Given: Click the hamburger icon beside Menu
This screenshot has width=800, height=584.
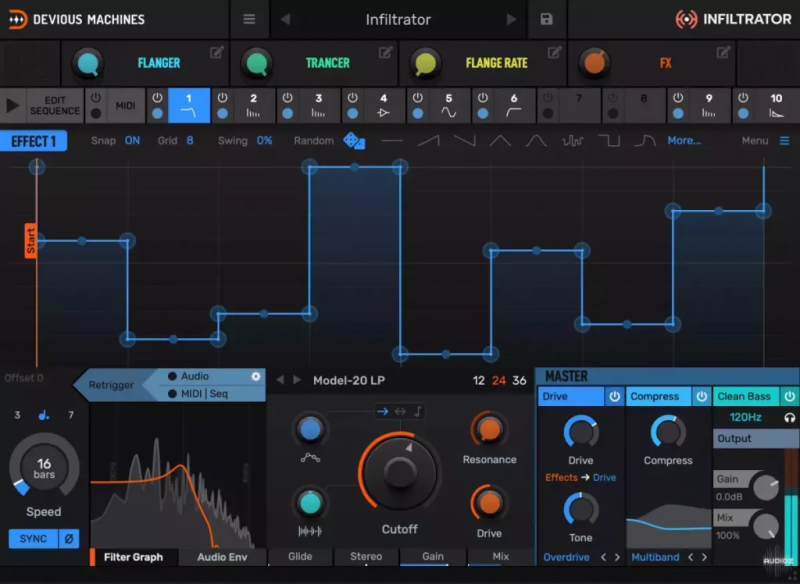Looking at the screenshot, I should tap(783, 141).
